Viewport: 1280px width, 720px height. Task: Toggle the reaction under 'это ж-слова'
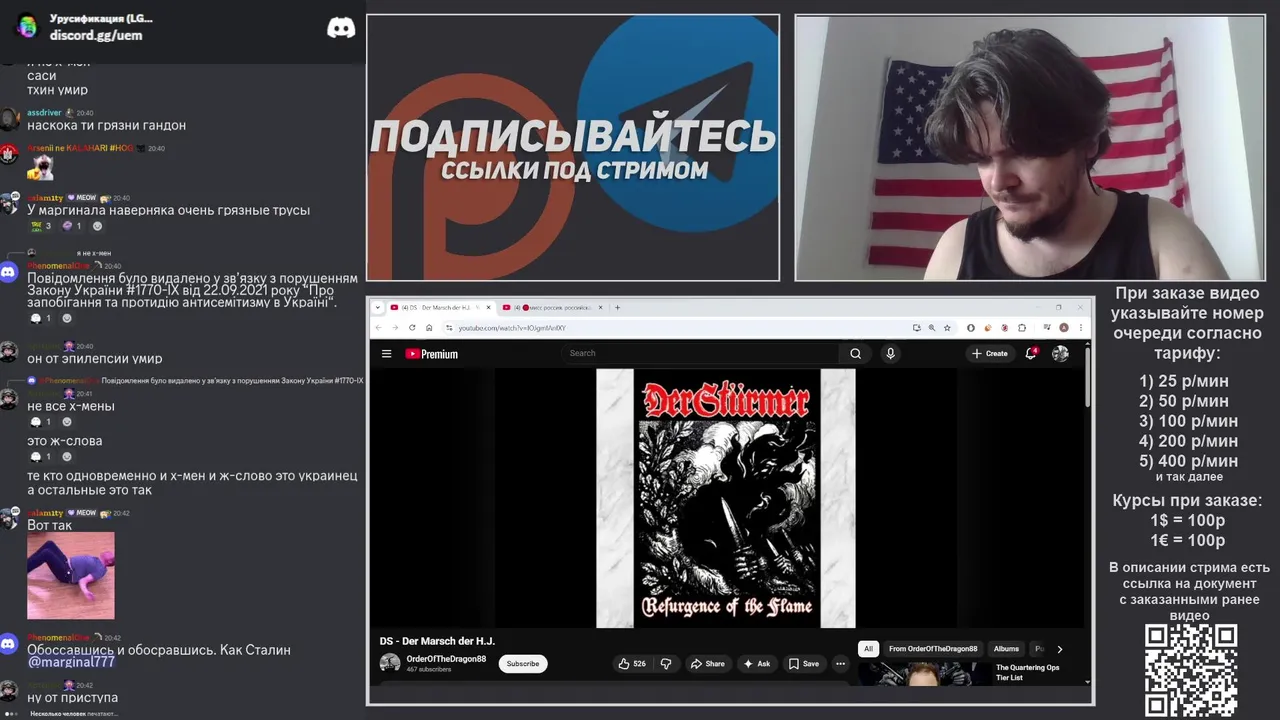tap(41, 457)
